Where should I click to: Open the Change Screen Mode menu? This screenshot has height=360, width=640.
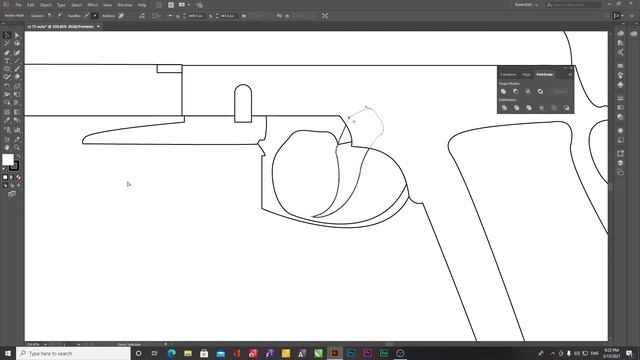12,194
